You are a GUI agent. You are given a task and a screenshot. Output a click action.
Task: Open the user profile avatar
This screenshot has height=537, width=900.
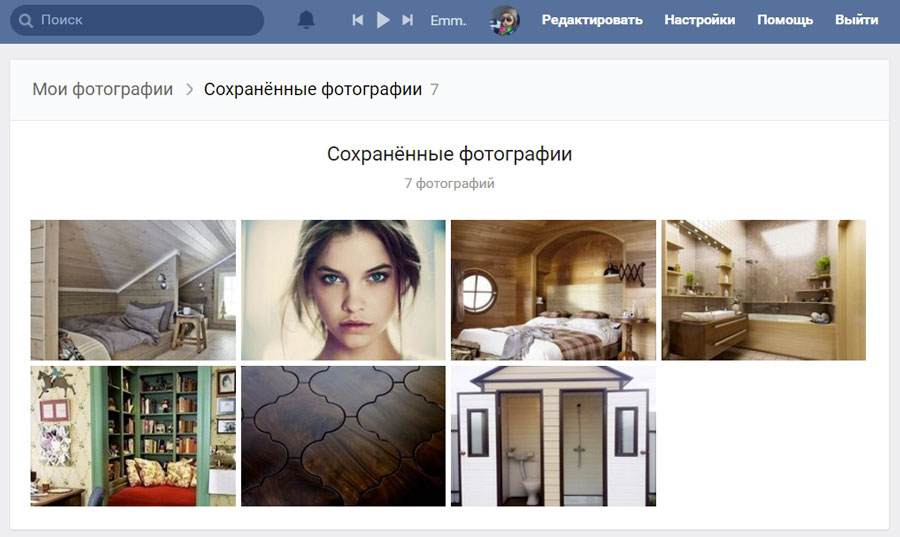click(x=505, y=21)
